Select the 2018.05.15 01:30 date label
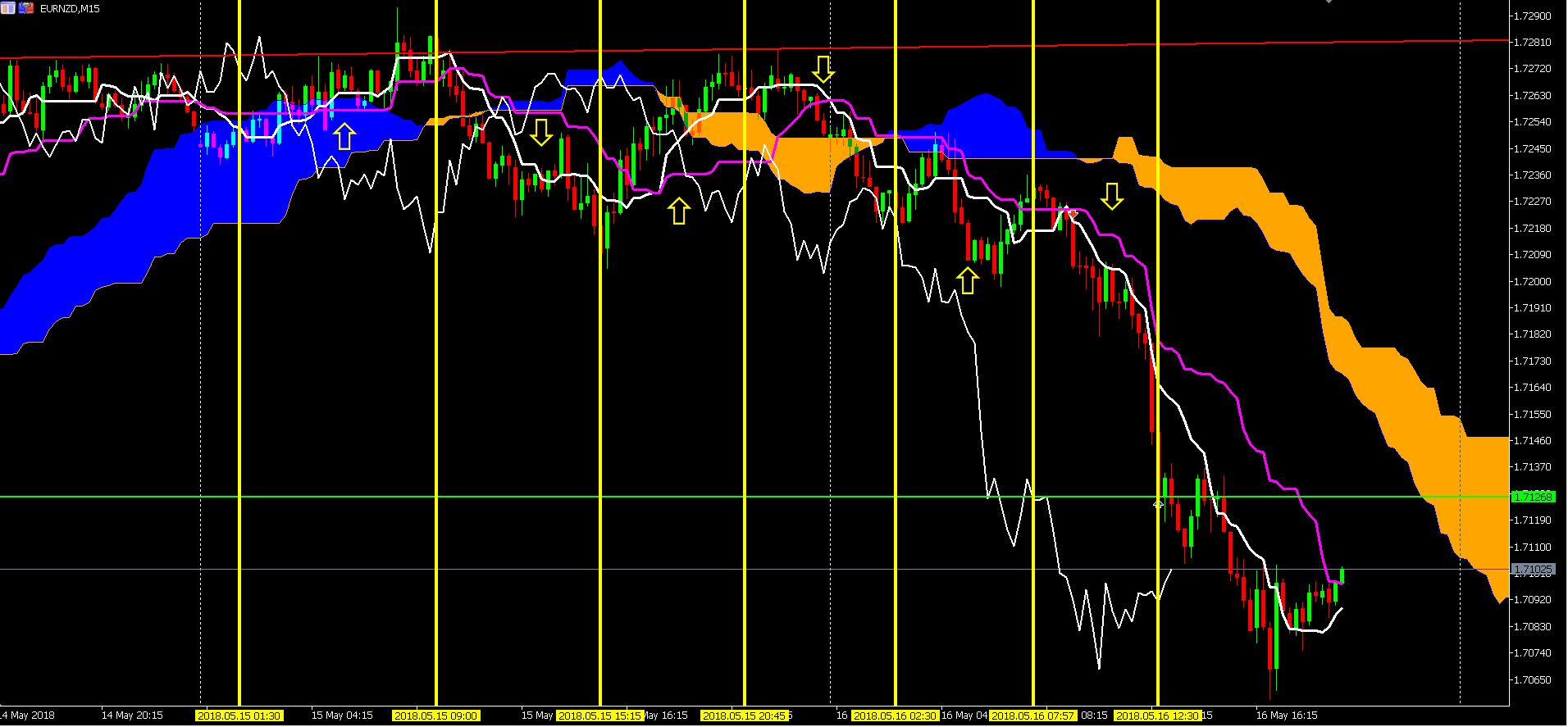The width and height of the screenshot is (1568, 727). pyautogui.click(x=239, y=716)
